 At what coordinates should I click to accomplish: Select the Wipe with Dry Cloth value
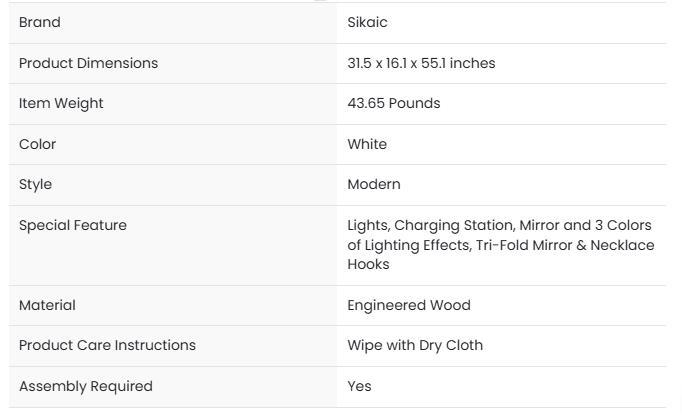click(415, 345)
